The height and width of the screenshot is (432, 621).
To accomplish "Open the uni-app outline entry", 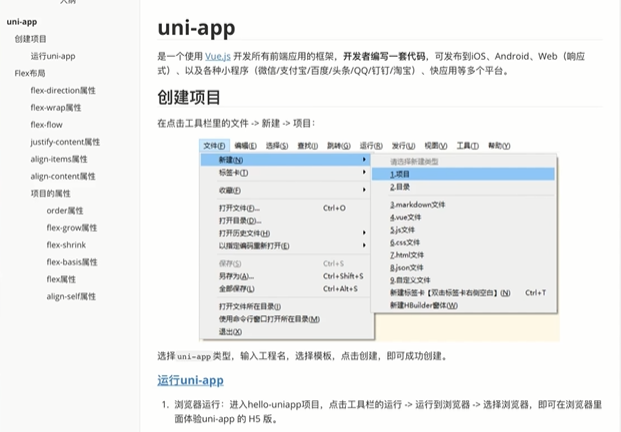I will [x=22, y=22].
